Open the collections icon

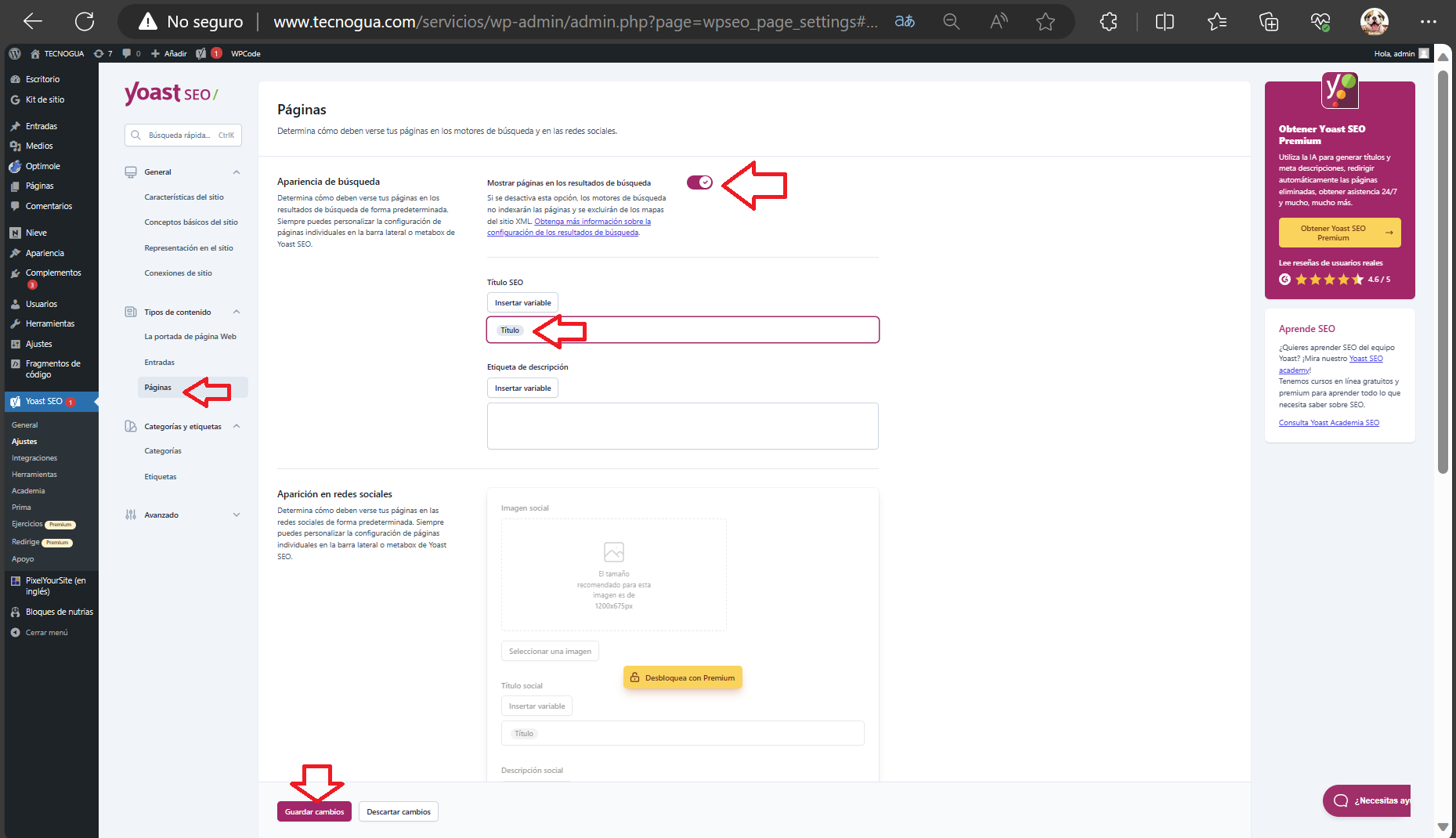click(x=1269, y=21)
